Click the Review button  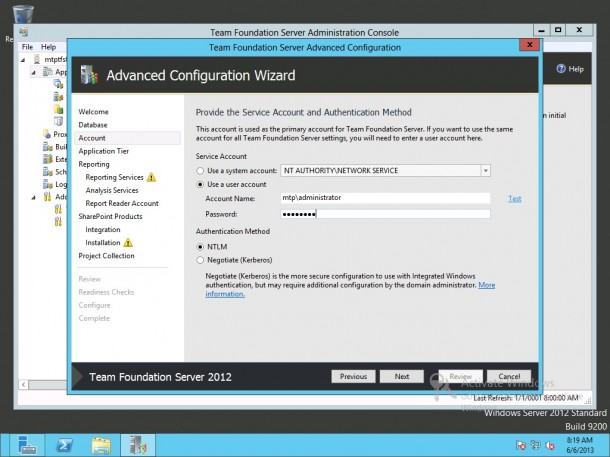click(461, 376)
